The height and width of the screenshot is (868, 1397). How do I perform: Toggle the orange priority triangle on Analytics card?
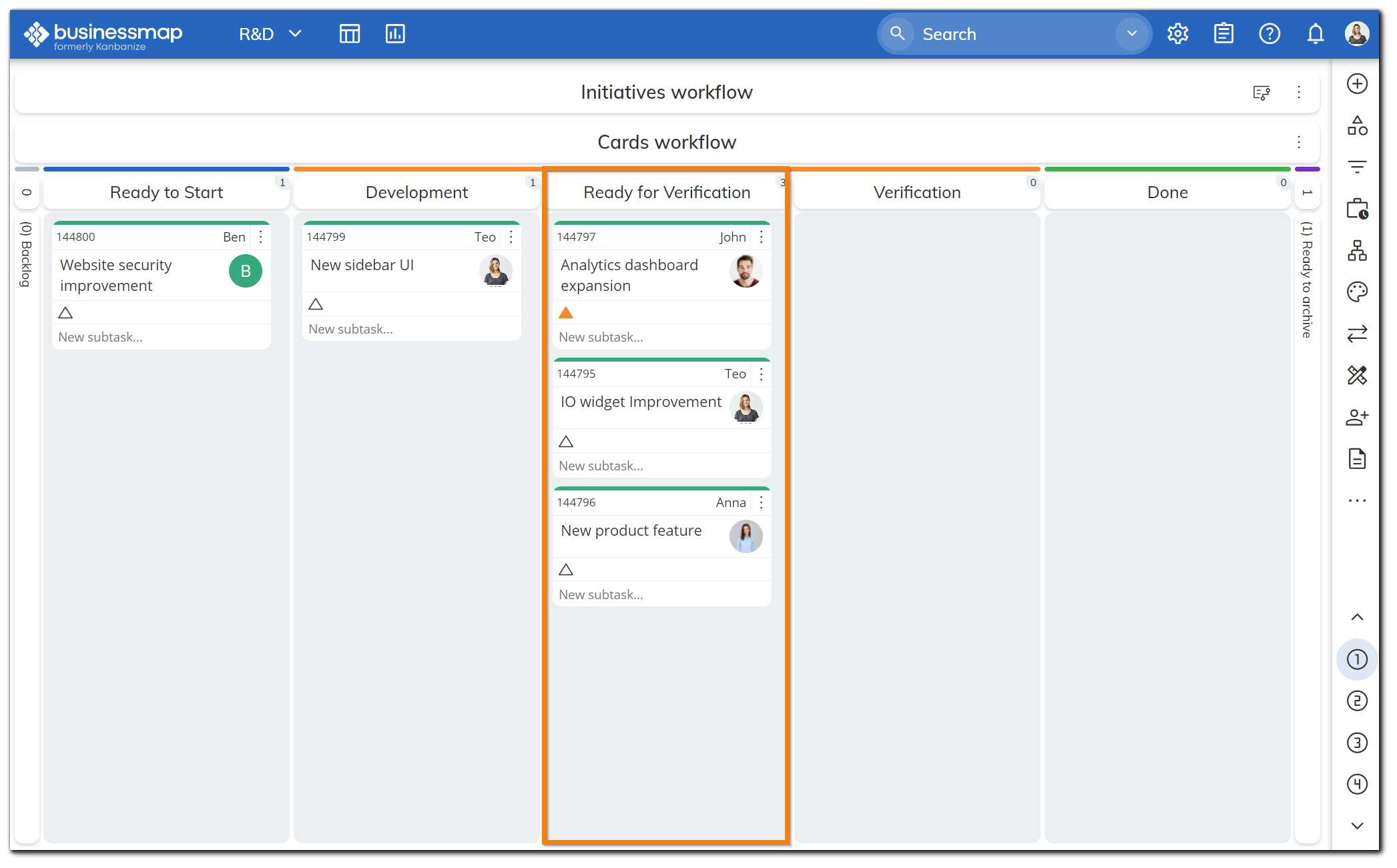click(x=566, y=313)
